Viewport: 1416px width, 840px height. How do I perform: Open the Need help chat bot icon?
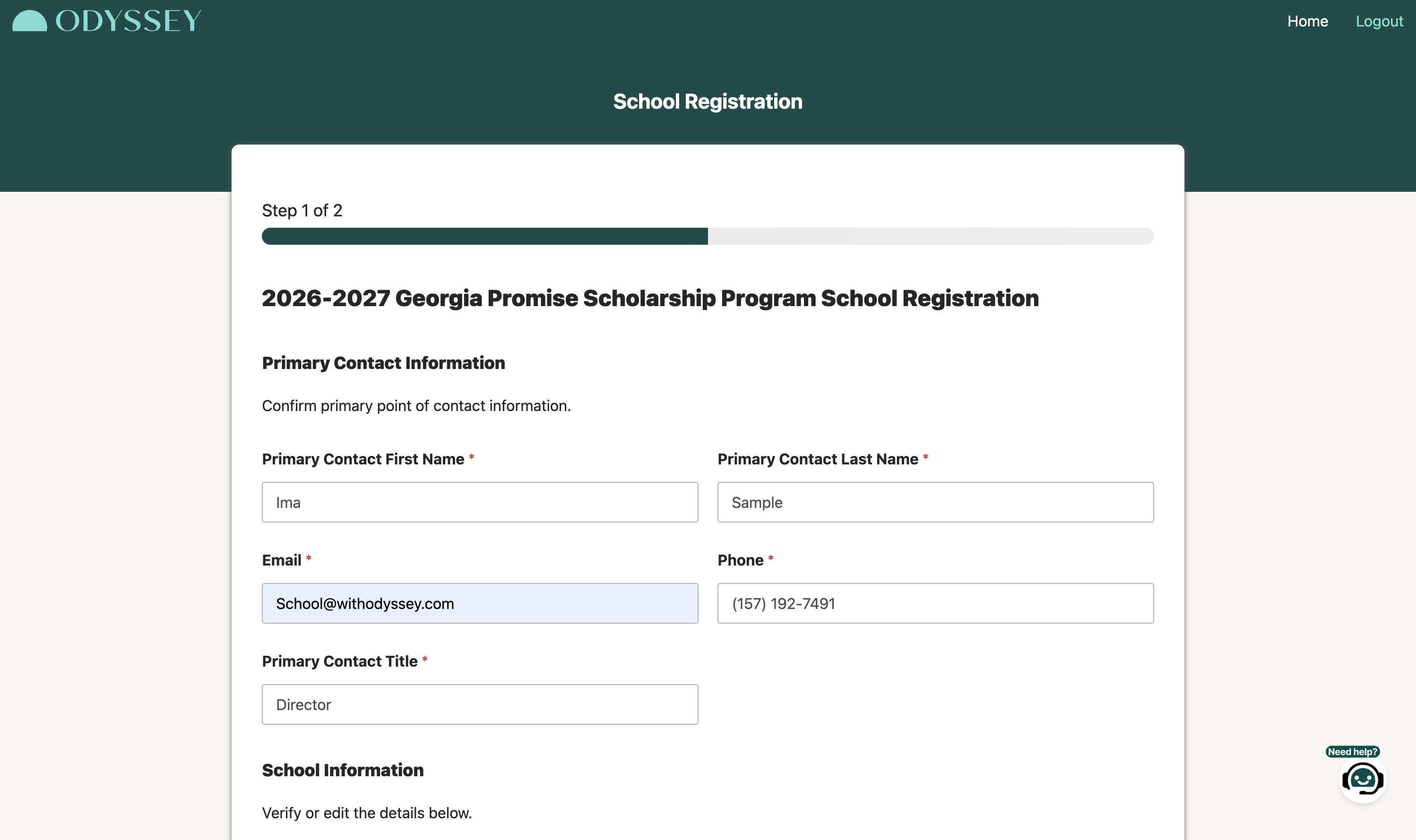[x=1362, y=780]
